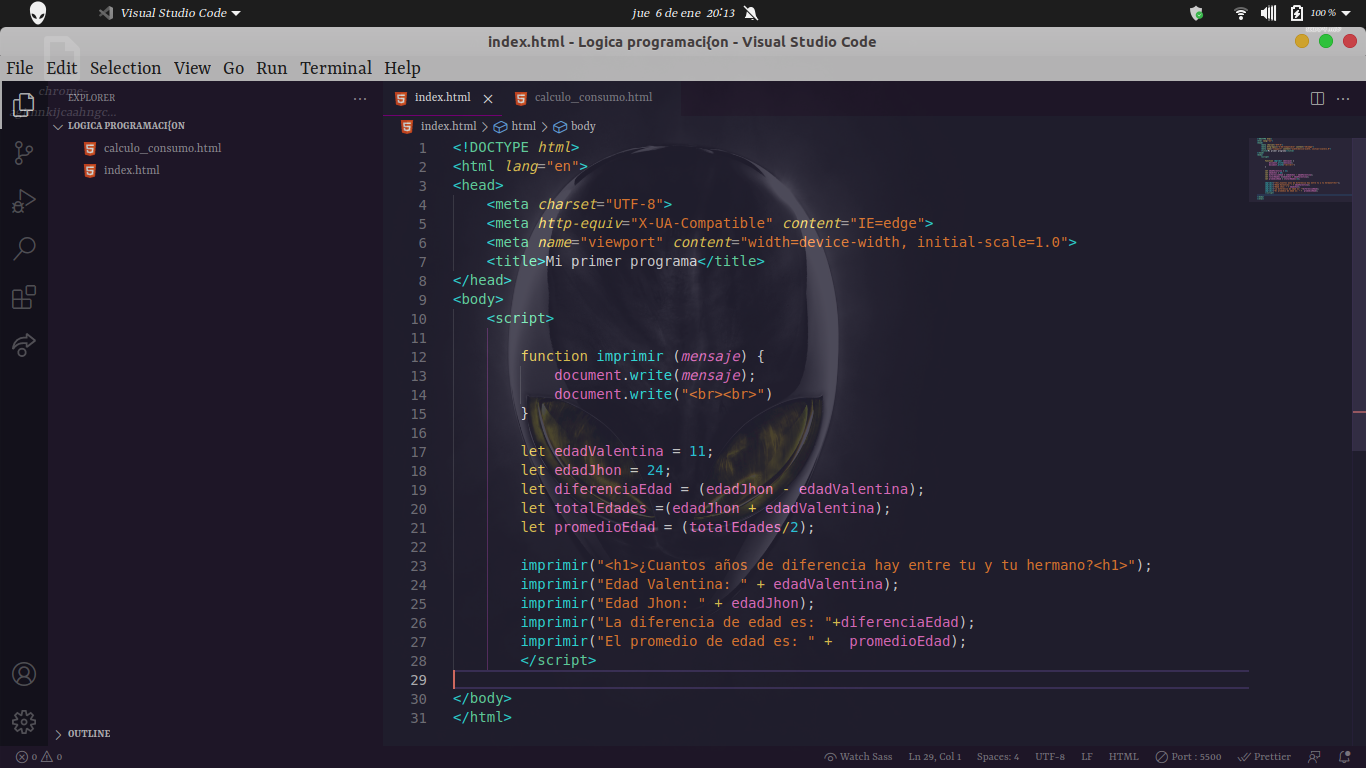Image resolution: width=1366 pixels, height=768 pixels.
Task: Open the Search view
Action: 24,249
